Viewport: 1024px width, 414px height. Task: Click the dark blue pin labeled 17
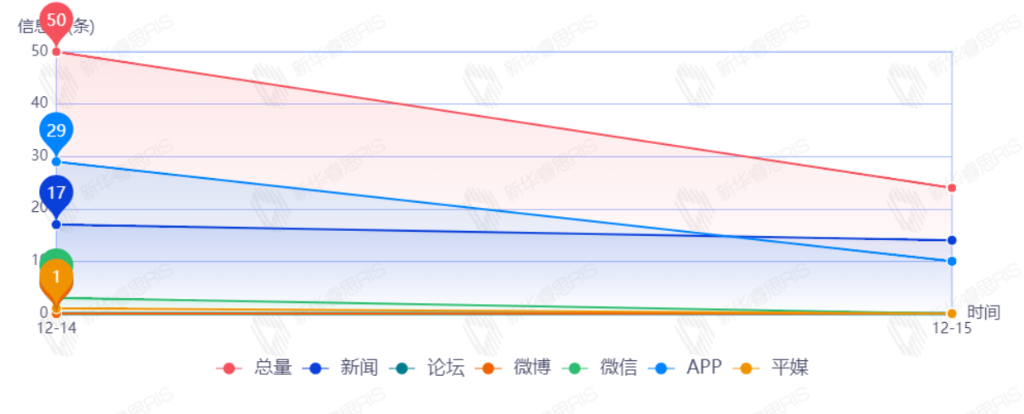click(56, 193)
